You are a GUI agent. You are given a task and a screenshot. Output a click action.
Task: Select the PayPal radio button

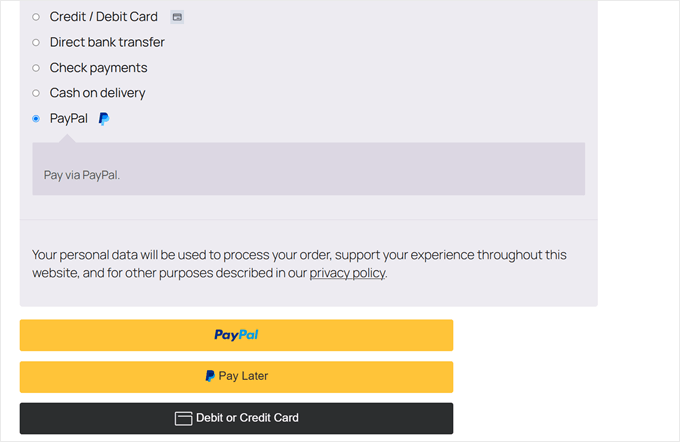click(x=37, y=118)
